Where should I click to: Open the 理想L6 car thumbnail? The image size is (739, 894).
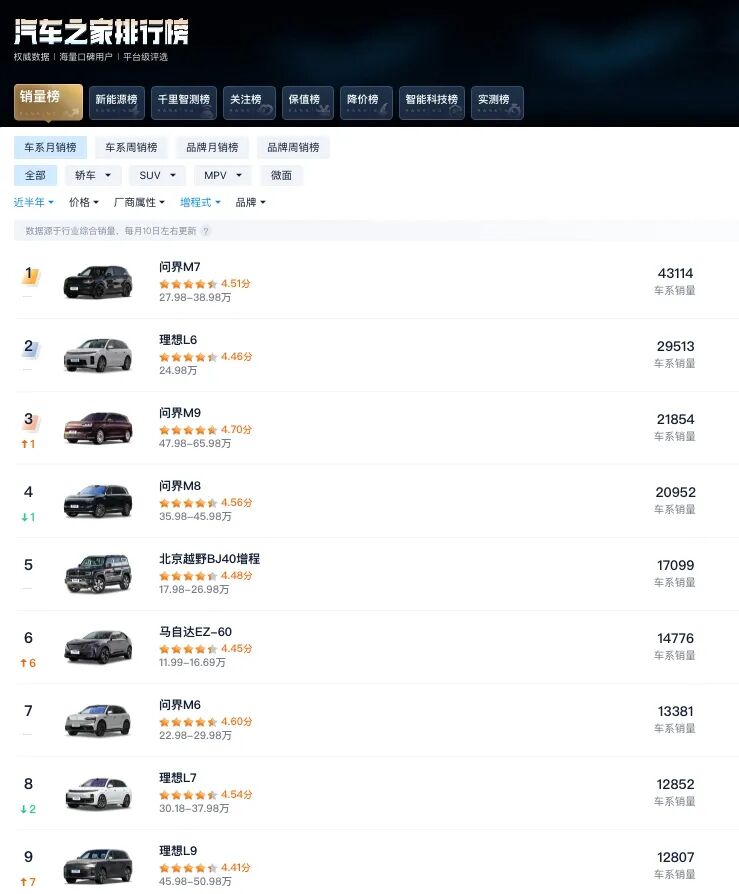click(x=98, y=355)
